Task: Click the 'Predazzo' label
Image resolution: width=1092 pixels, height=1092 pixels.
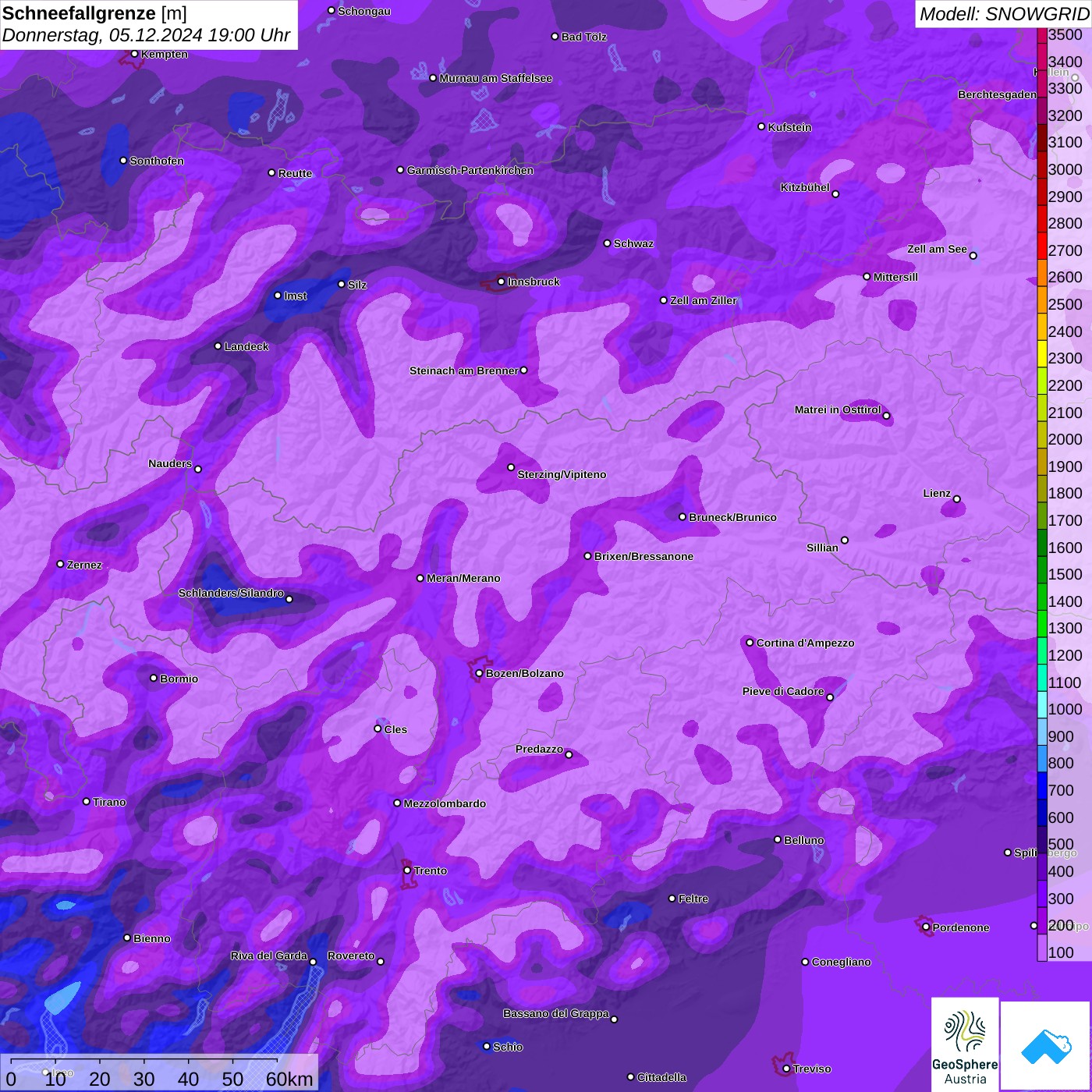Action: [539, 749]
